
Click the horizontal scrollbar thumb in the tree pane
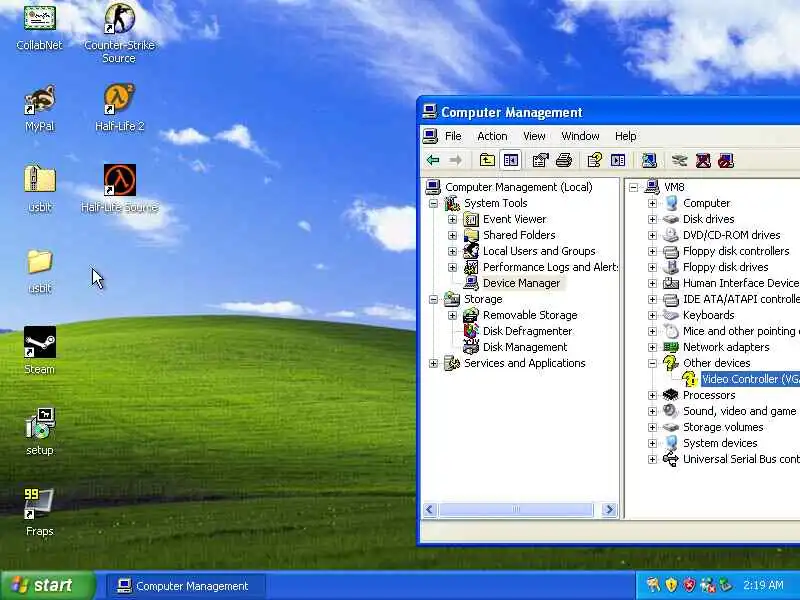point(516,510)
